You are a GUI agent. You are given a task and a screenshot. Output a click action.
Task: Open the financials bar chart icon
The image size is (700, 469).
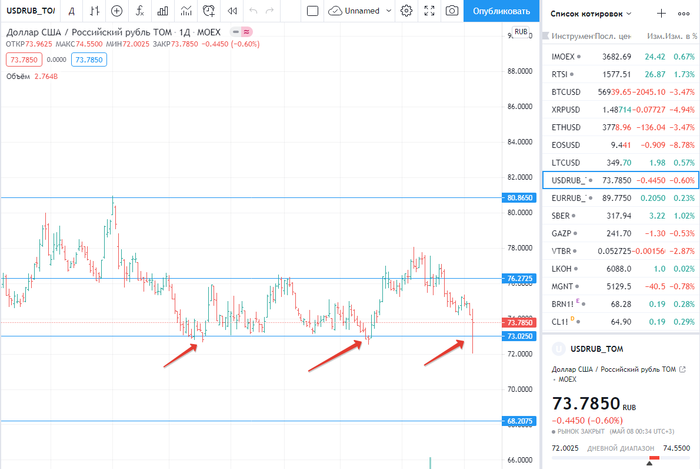click(162, 11)
